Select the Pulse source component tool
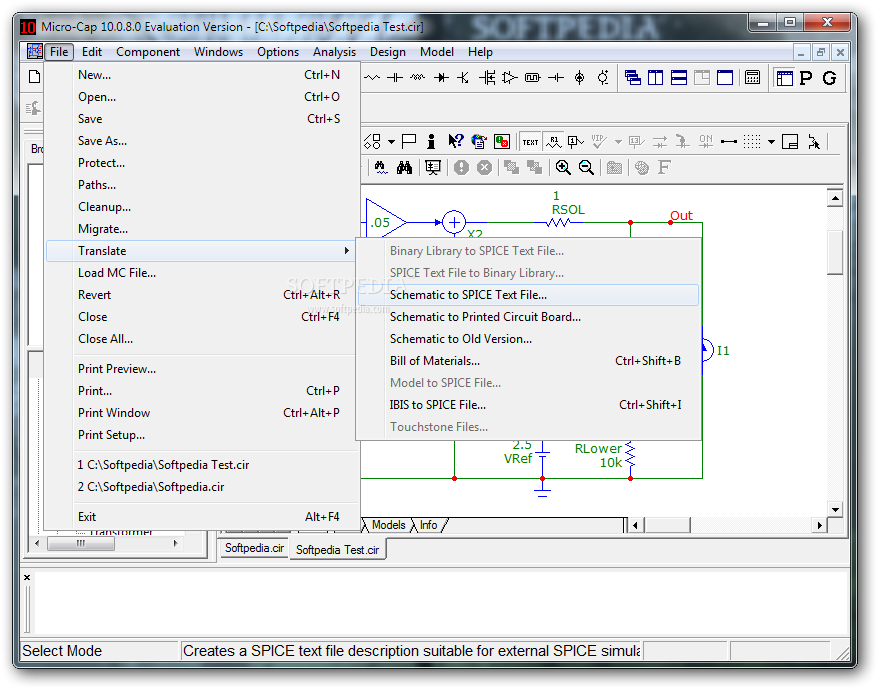The height and width of the screenshot is (689, 878). (x=533, y=78)
